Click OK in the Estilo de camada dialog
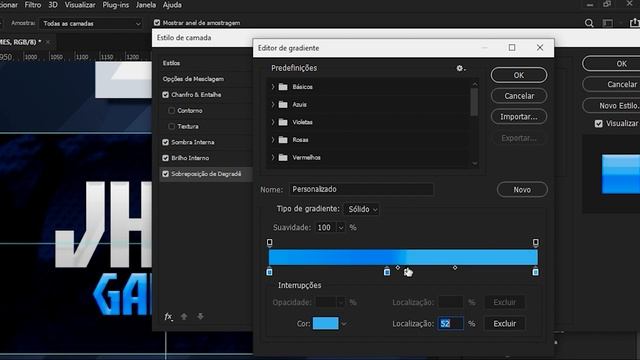This screenshot has width=640, height=360. tap(611, 64)
